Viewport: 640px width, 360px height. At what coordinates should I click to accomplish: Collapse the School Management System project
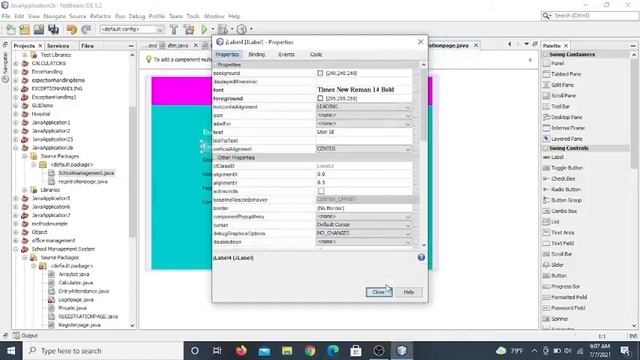coord(16,249)
